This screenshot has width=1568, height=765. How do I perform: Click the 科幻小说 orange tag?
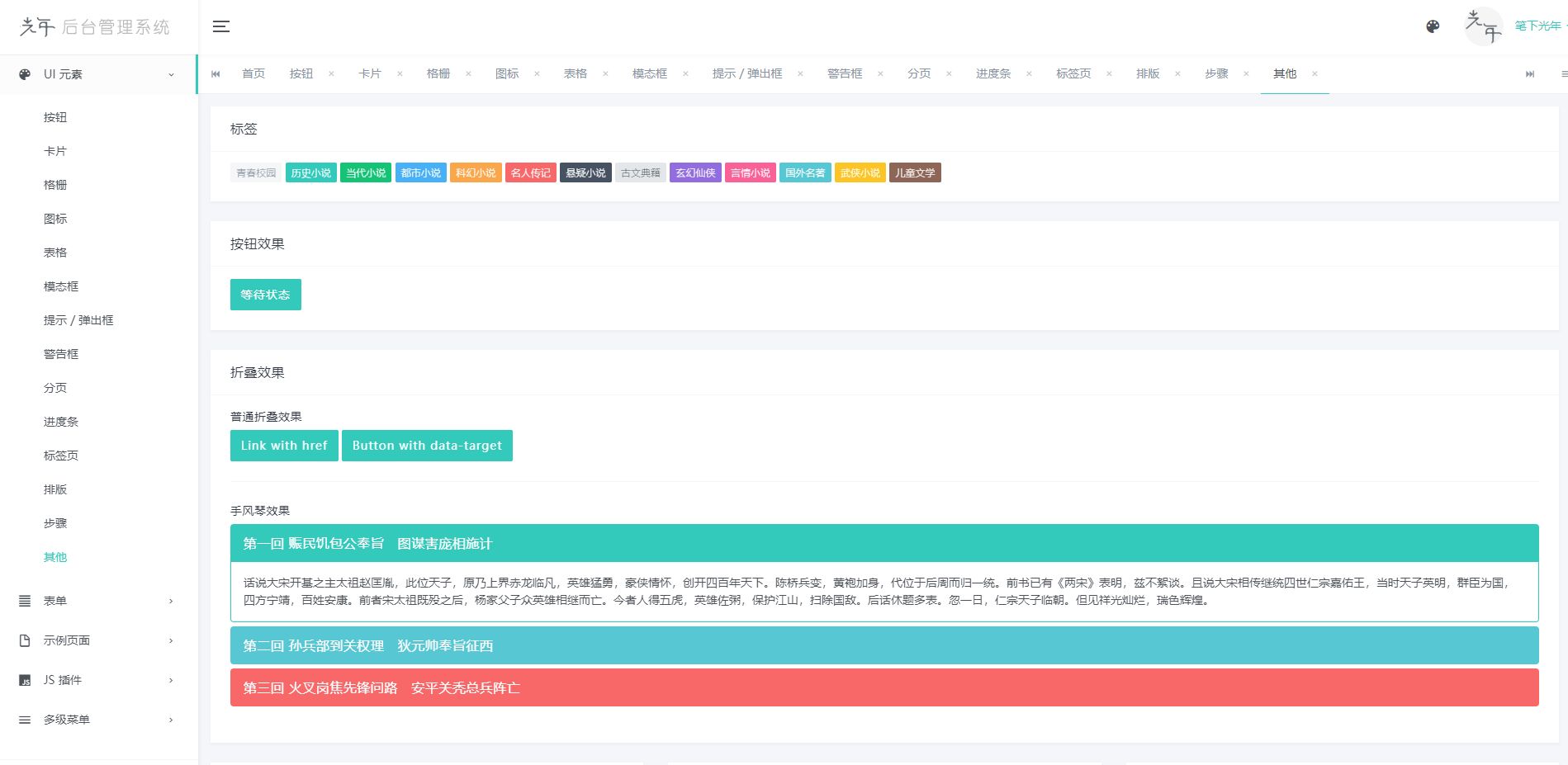tap(476, 172)
